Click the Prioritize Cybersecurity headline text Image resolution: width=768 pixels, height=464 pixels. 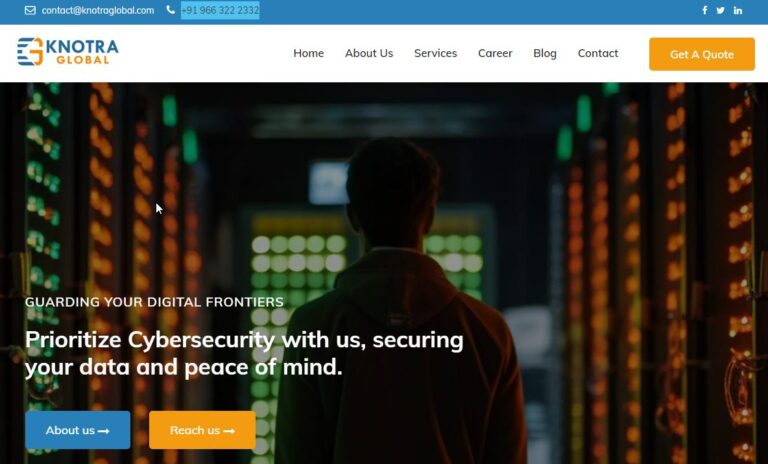(x=244, y=353)
